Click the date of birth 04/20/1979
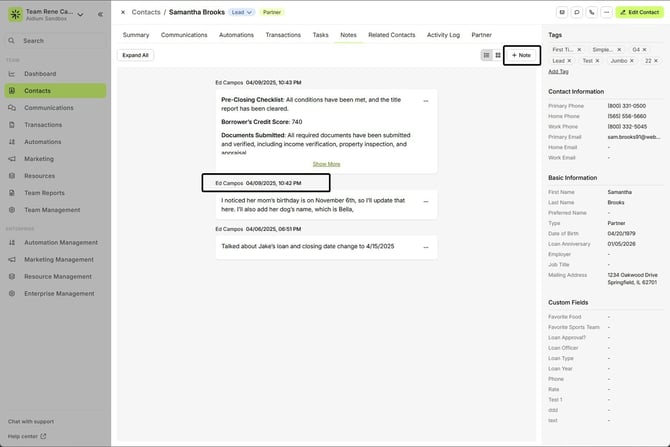This screenshot has width=670, height=447. tap(622, 234)
